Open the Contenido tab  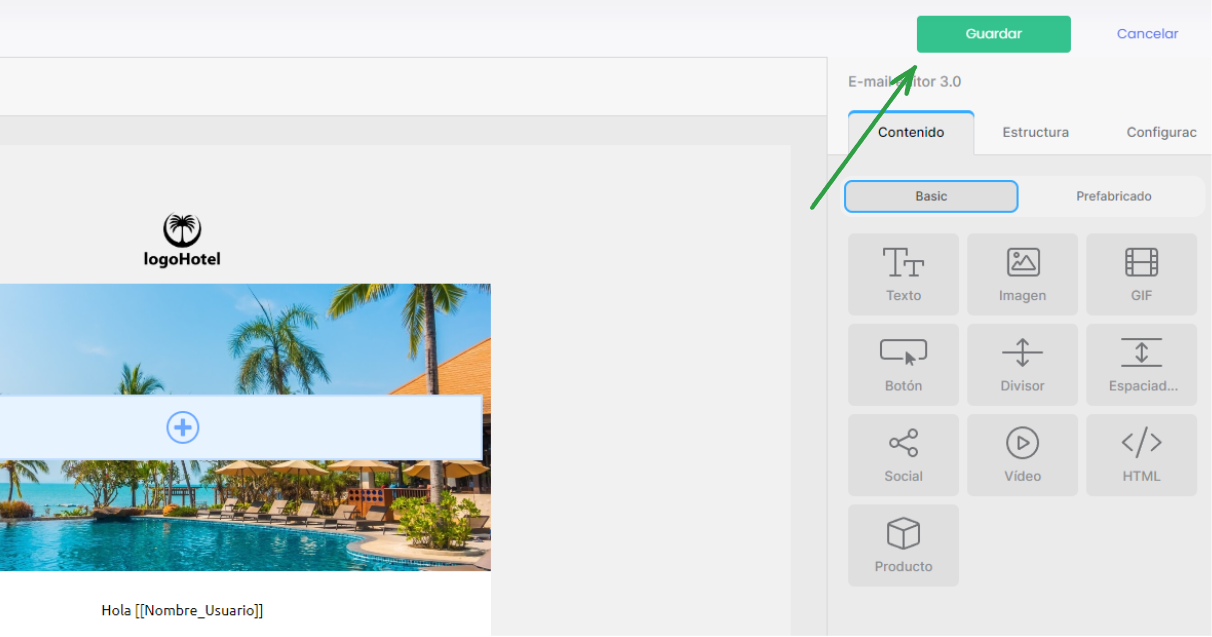point(911,133)
